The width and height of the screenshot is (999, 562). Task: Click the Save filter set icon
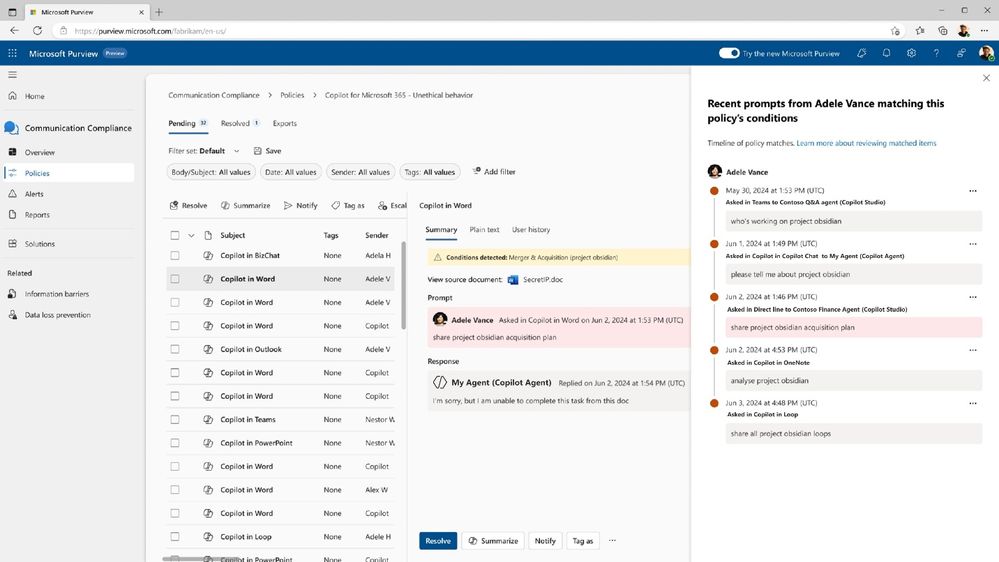point(257,151)
